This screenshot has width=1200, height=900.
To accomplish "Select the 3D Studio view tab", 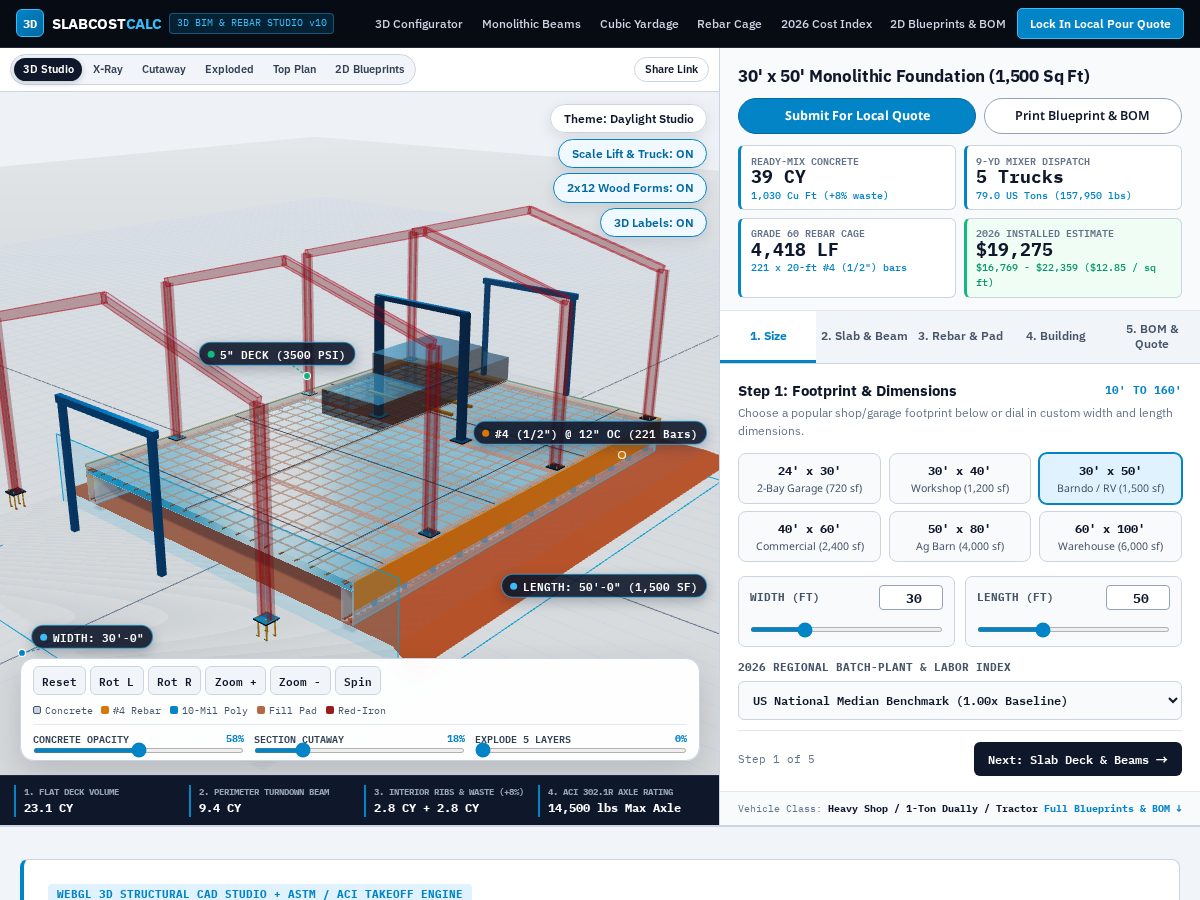I will [x=48, y=70].
